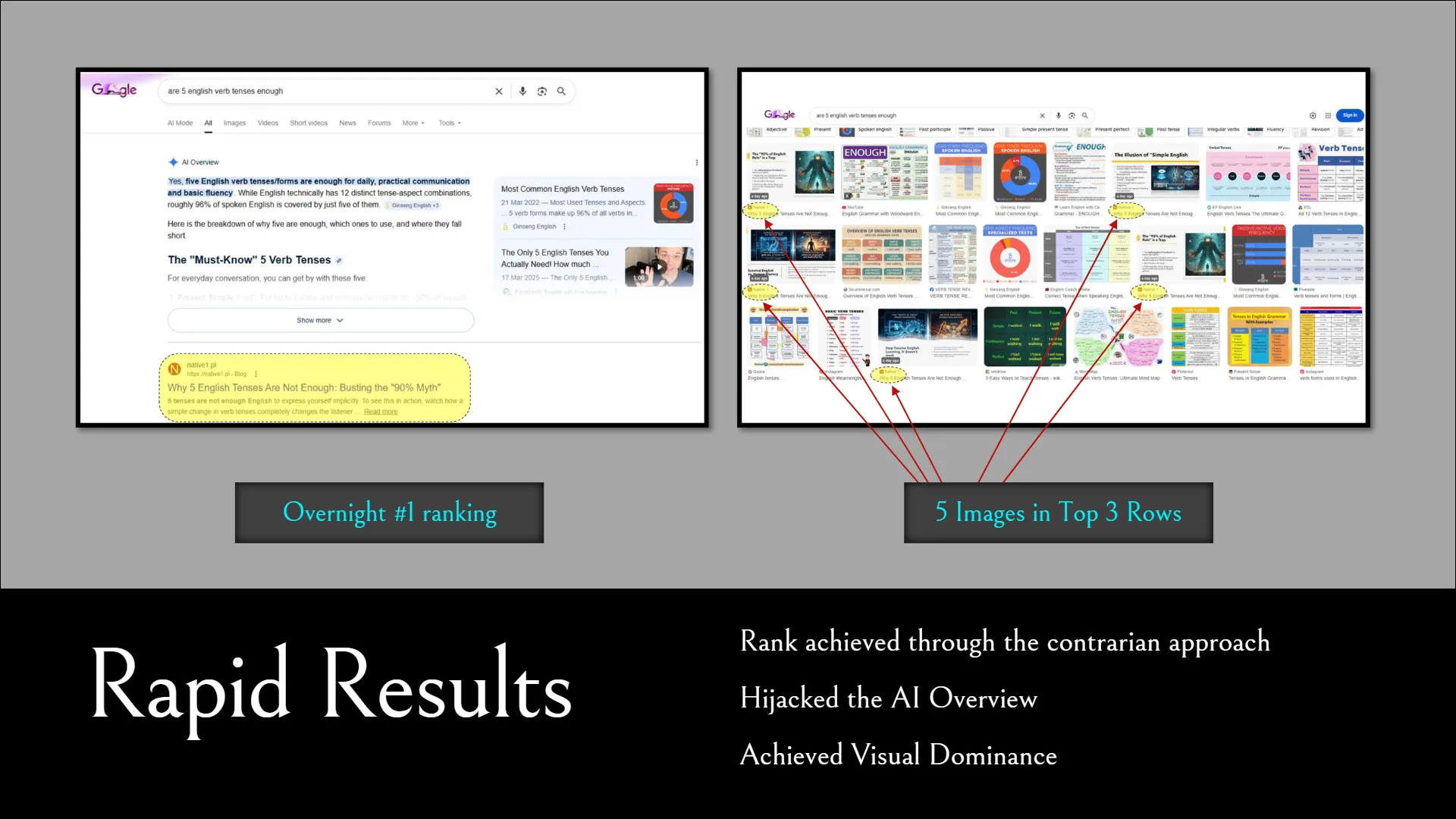Open three-dot menu beside native1.pl Blog URL

coord(256,374)
